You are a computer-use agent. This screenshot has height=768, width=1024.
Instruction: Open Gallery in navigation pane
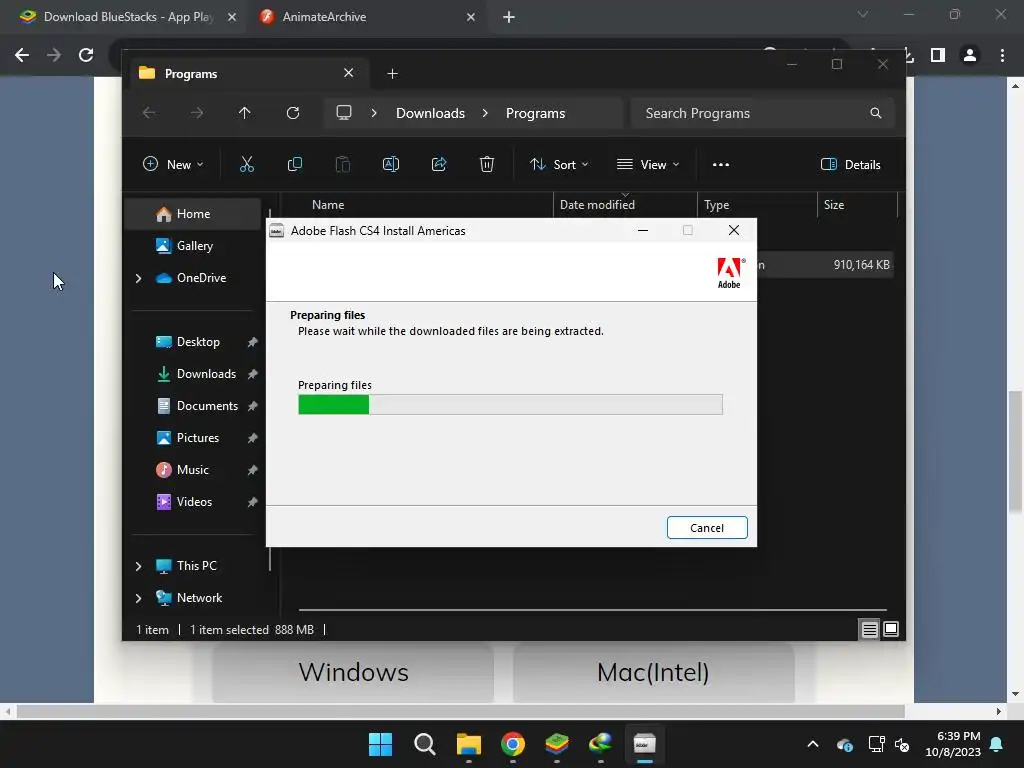click(x=193, y=246)
